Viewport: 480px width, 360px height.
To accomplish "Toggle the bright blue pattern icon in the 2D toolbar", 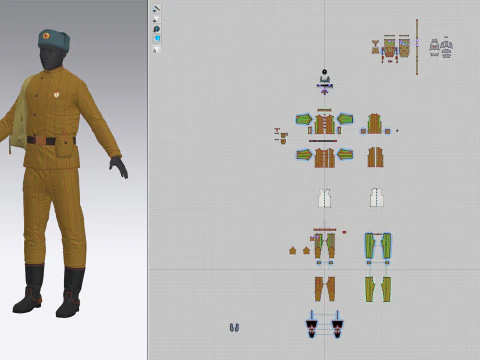I will click(x=156, y=39).
